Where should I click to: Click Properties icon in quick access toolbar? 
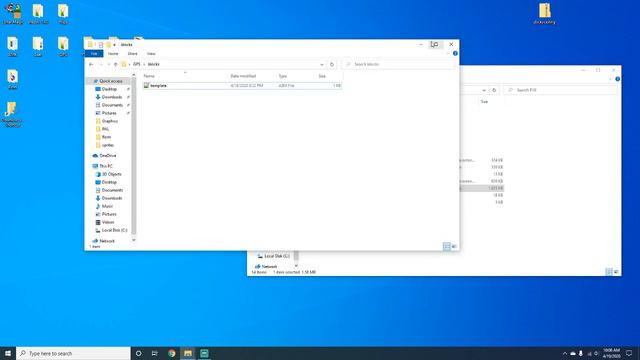(101, 44)
